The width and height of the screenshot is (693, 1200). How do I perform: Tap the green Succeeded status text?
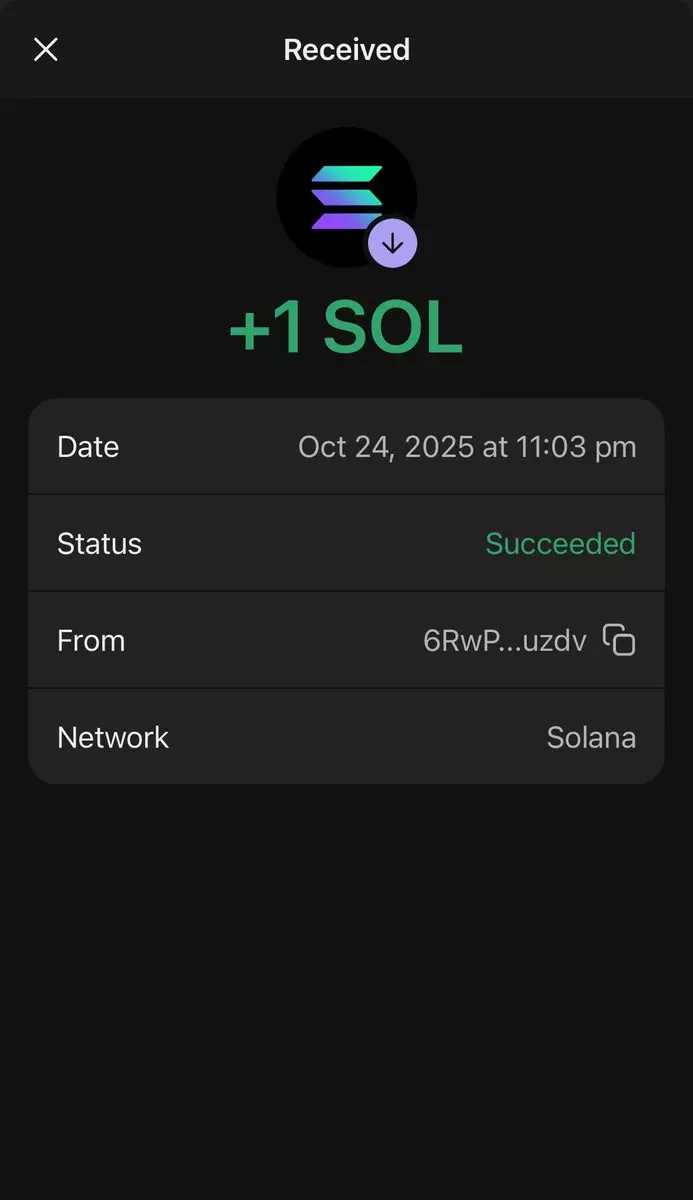point(560,544)
